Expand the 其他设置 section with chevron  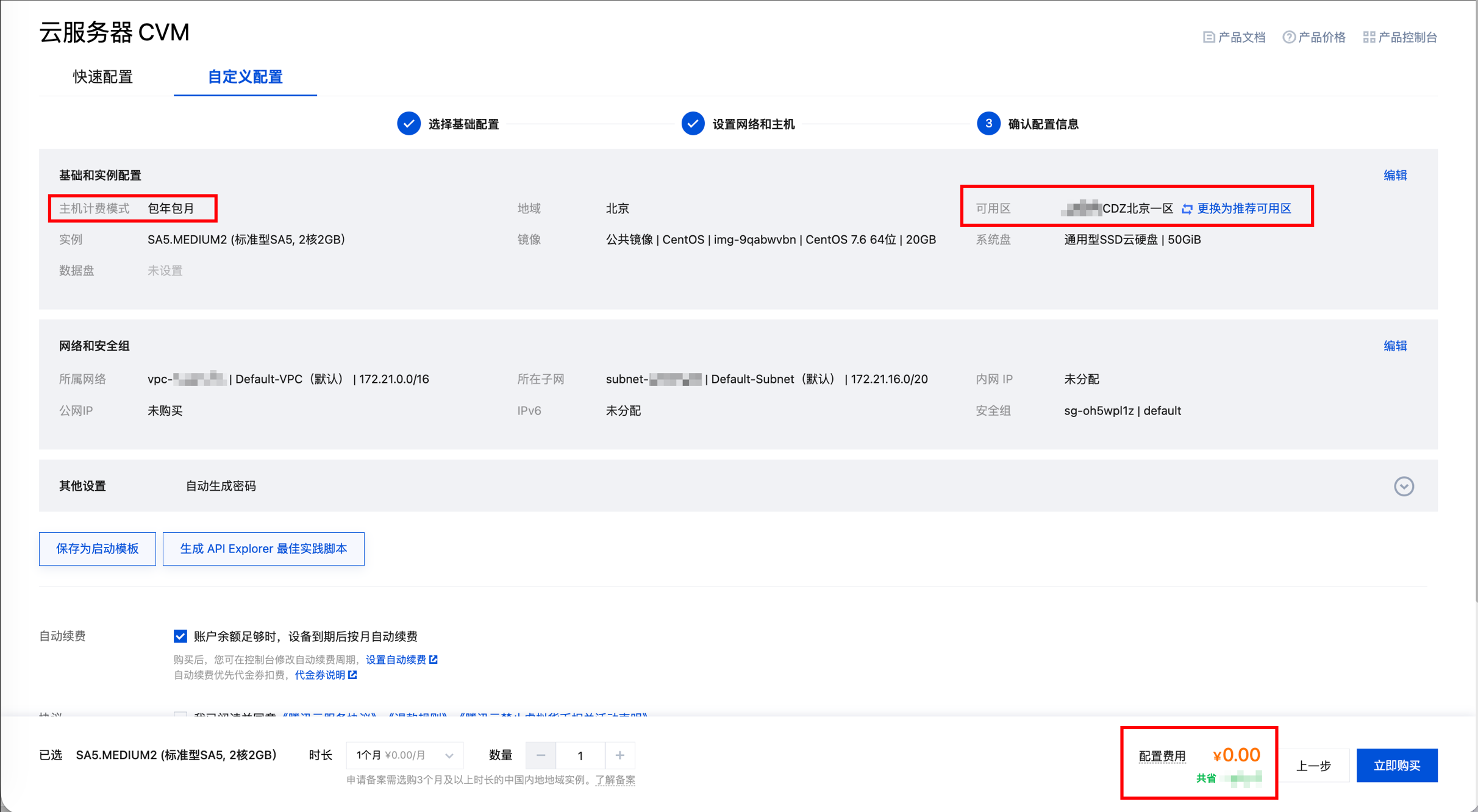1404,486
